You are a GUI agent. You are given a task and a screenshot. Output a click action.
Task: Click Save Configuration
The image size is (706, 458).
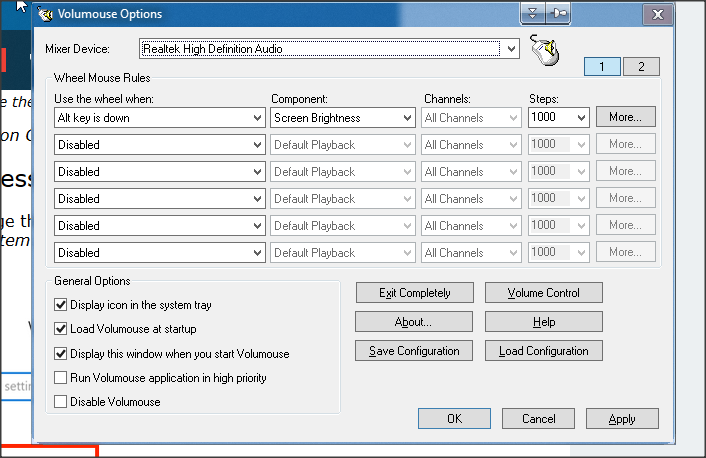(x=414, y=350)
